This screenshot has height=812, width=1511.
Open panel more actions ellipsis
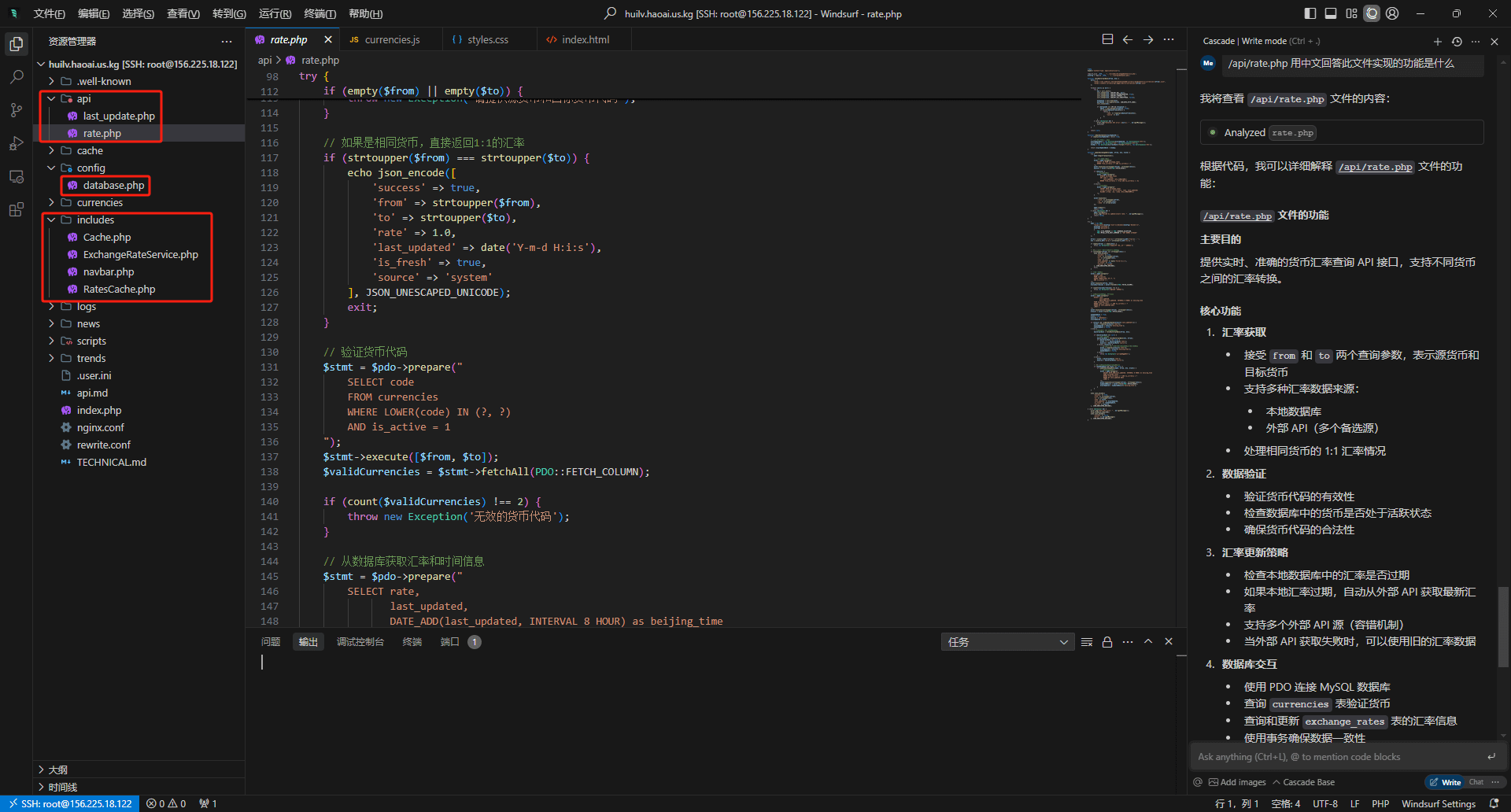pyautogui.click(x=1128, y=642)
